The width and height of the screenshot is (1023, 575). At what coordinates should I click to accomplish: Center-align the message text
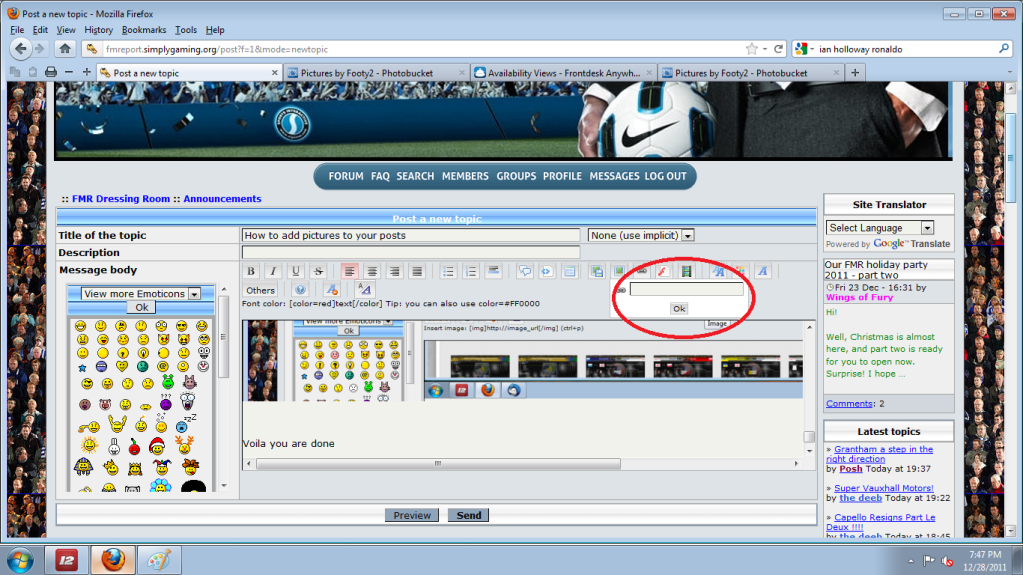(372, 272)
